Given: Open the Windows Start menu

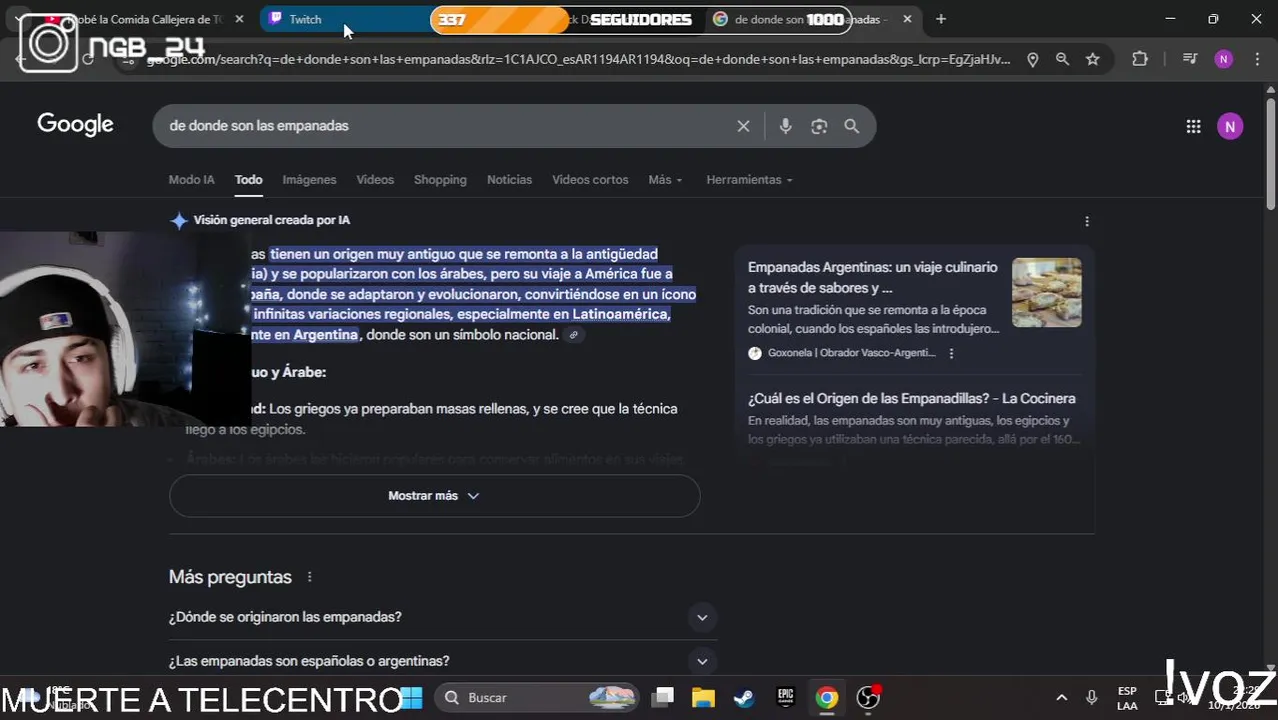Looking at the screenshot, I should tap(411, 697).
